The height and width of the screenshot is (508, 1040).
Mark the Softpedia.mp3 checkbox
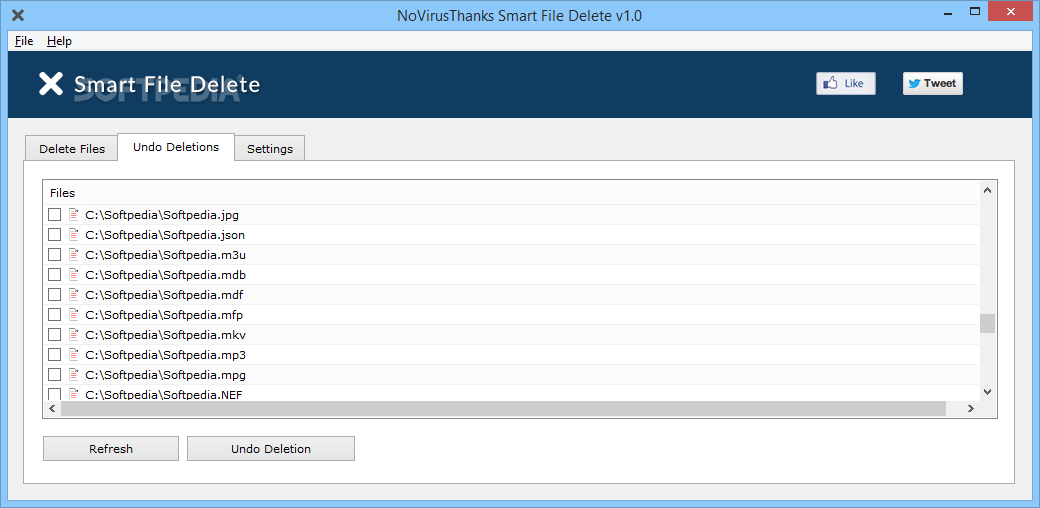pyautogui.click(x=54, y=354)
